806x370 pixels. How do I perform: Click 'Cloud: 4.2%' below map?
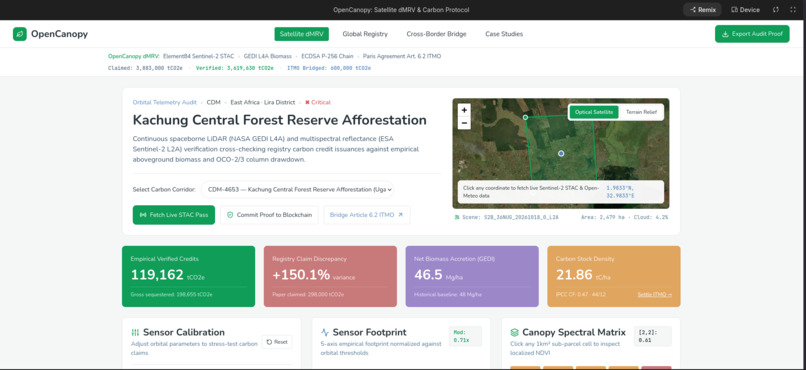650,217
